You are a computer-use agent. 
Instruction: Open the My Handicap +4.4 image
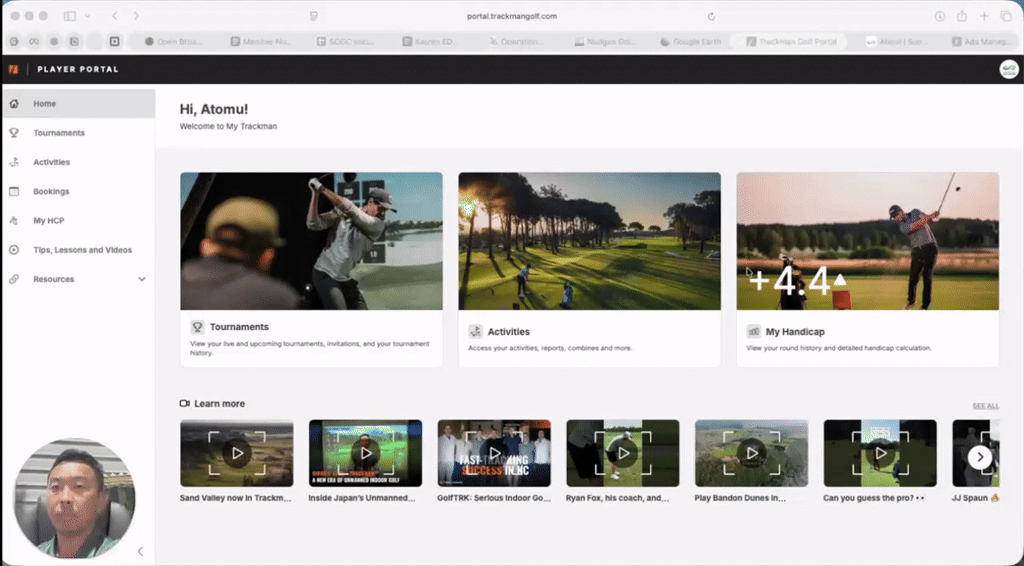point(868,241)
